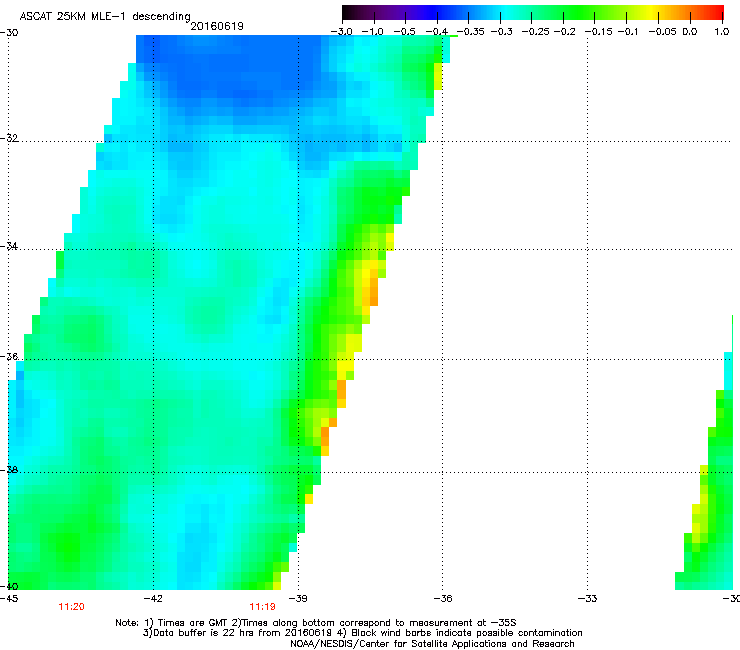Click the latitude axis label -30
The width and height of the screenshot is (740, 650).
(x=9, y=32)
